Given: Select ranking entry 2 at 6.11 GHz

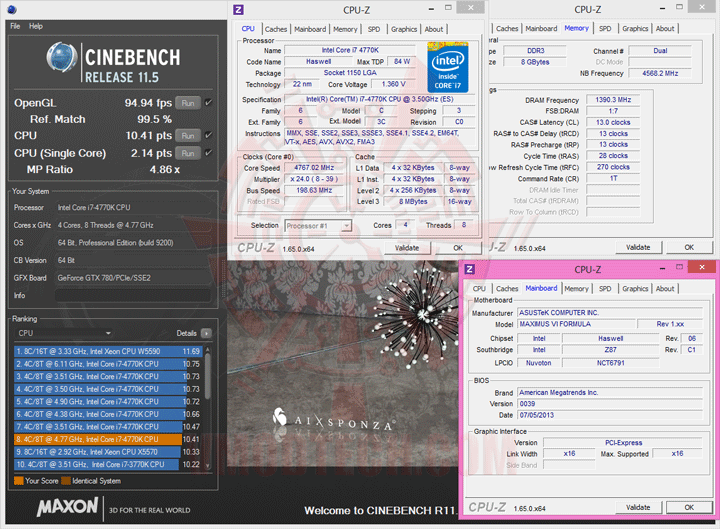Looking at the screenshot, I should 108,364.
